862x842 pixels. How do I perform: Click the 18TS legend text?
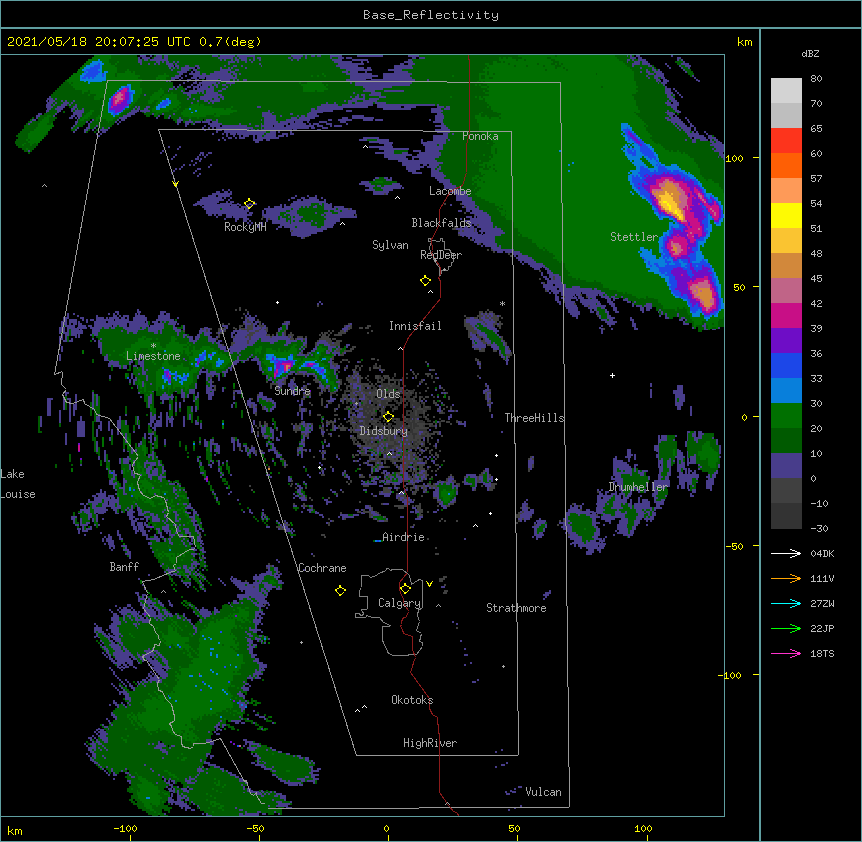point(822,653)
